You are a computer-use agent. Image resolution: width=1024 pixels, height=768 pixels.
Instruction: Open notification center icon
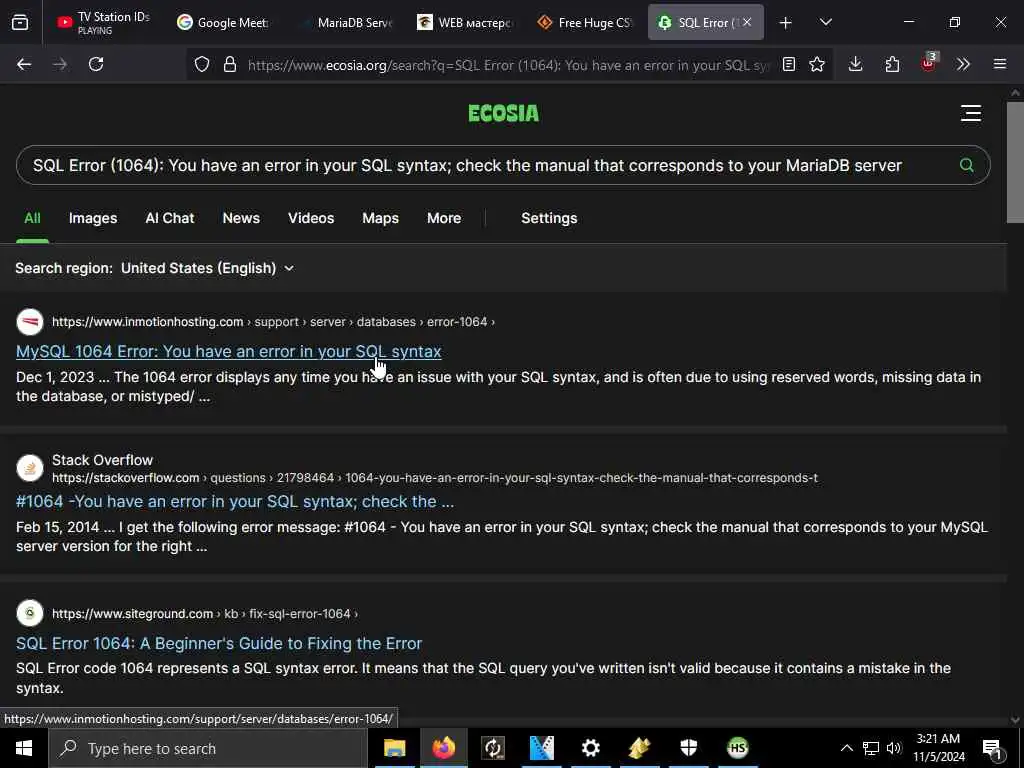click(993, 749)
